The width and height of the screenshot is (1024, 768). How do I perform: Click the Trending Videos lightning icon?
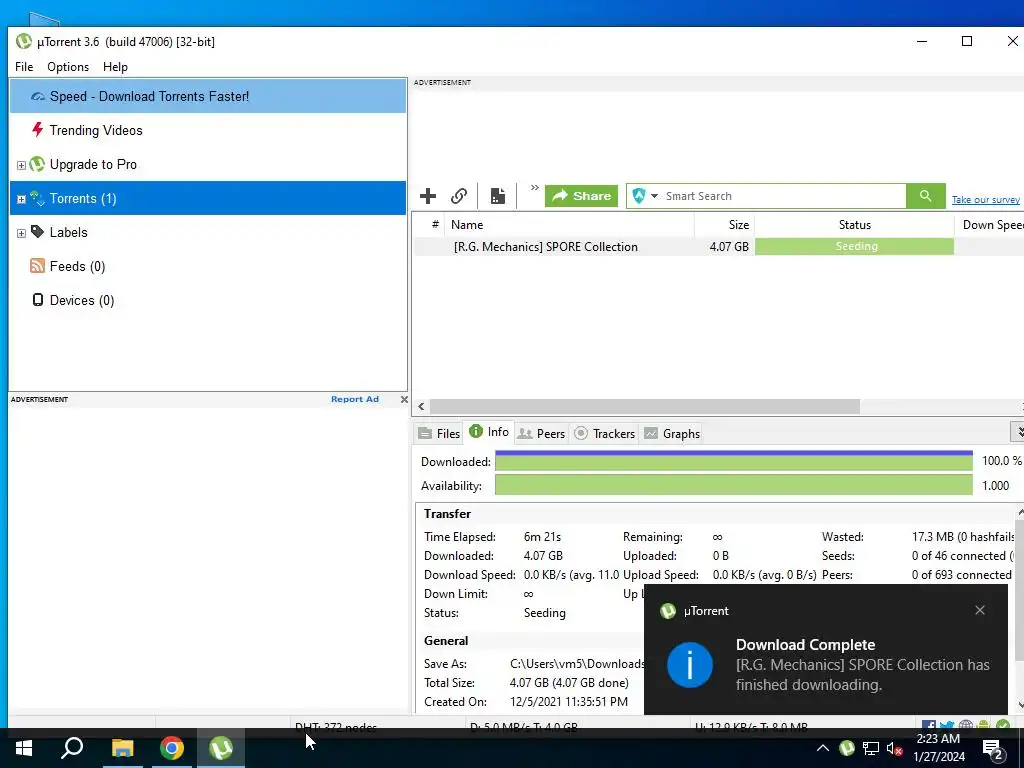click(37, 129)
